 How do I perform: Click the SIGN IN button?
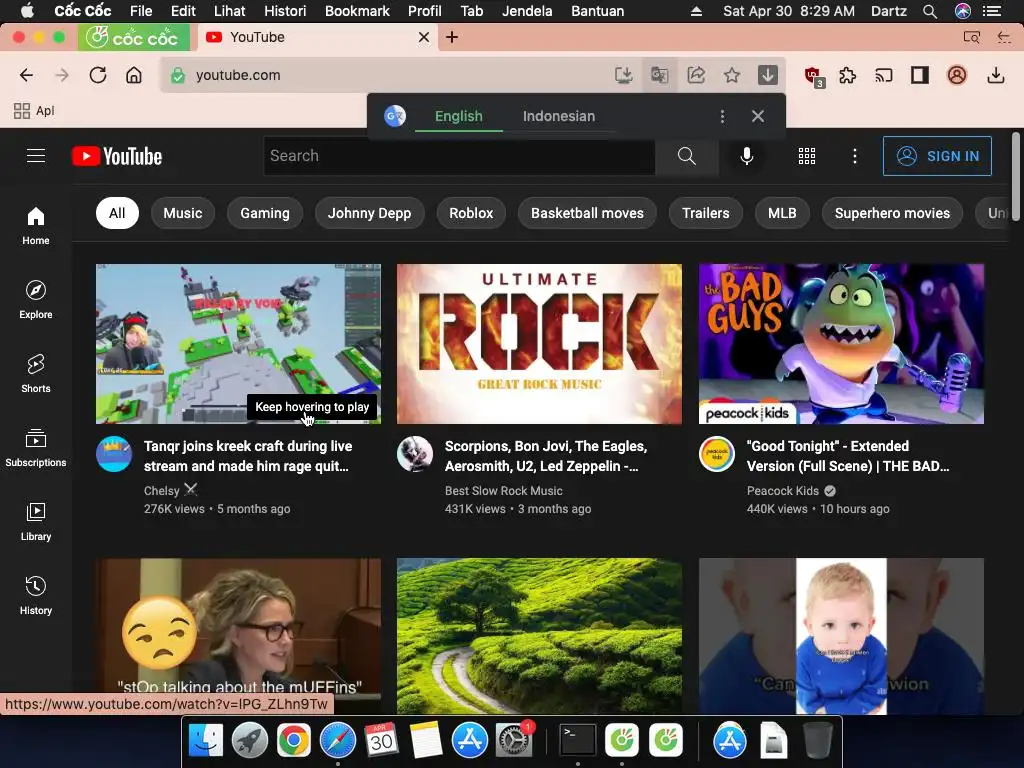click(x=937, y=156)
